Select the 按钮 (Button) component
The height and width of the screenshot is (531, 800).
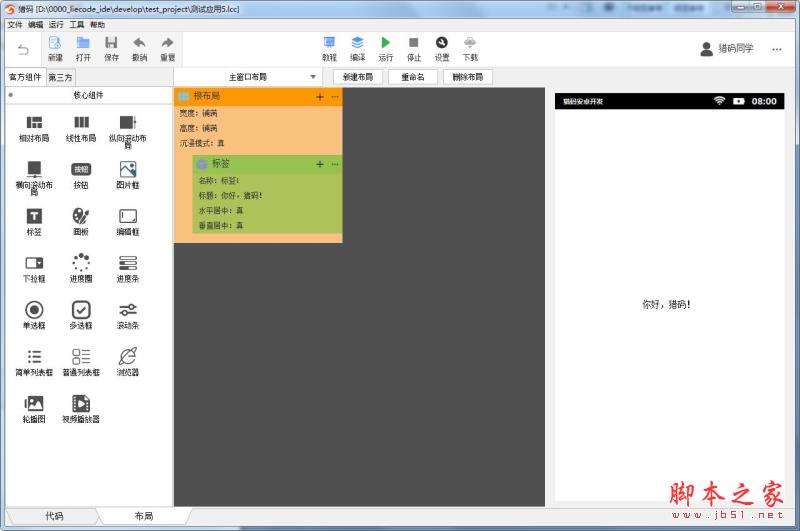pyautogui.click(x=81, y=174)
